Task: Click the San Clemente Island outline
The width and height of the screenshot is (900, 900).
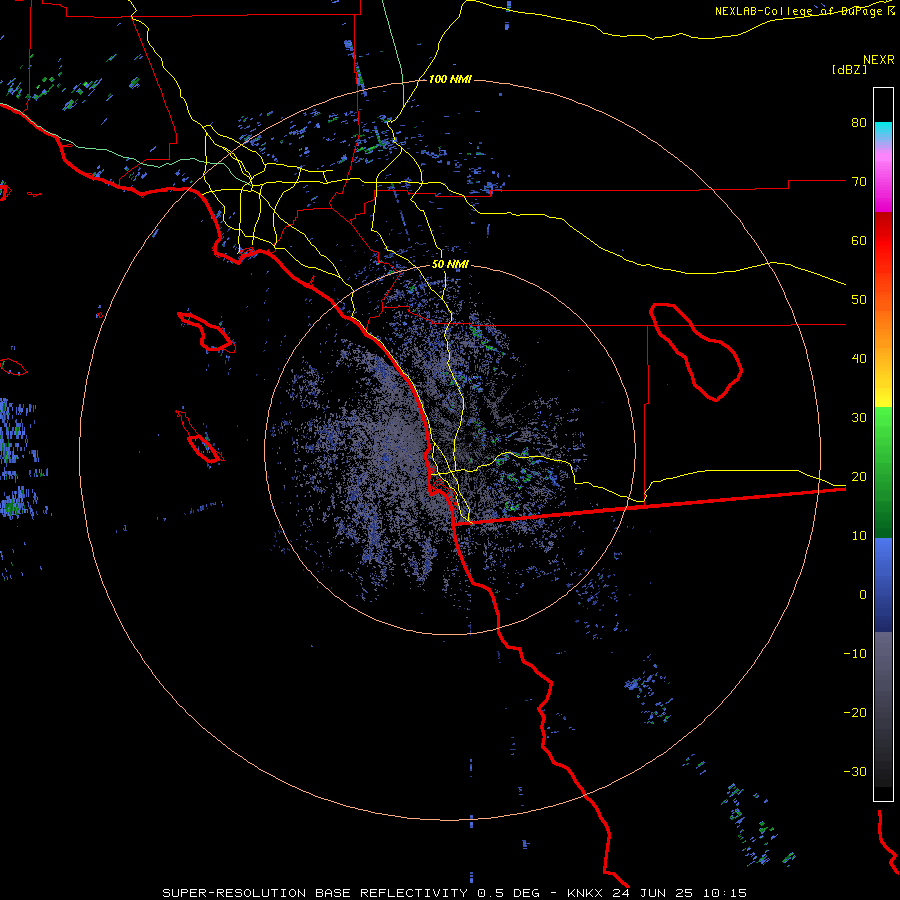Action: [200, 437]
